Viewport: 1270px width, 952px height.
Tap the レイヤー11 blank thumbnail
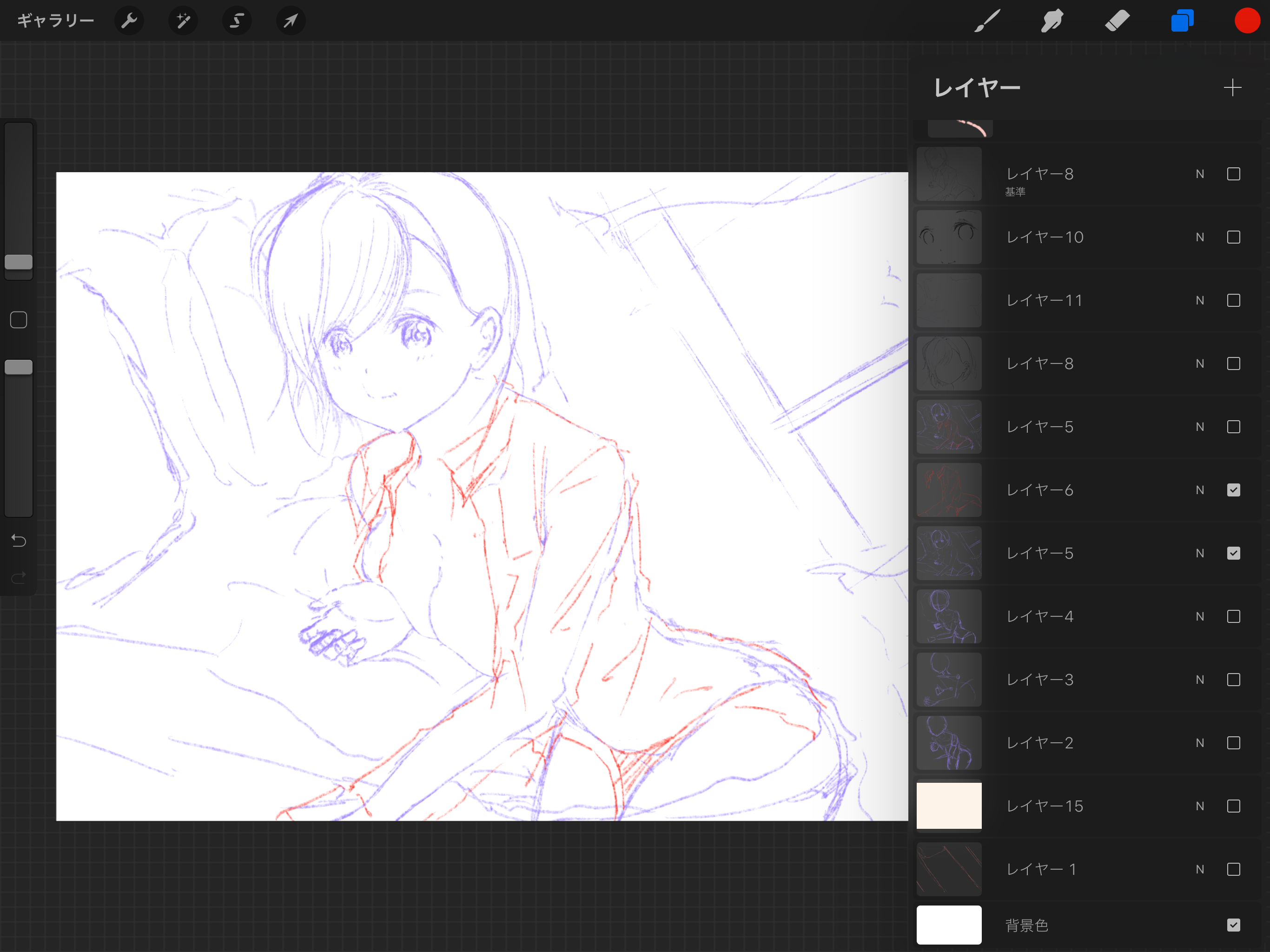pos(948,300)
